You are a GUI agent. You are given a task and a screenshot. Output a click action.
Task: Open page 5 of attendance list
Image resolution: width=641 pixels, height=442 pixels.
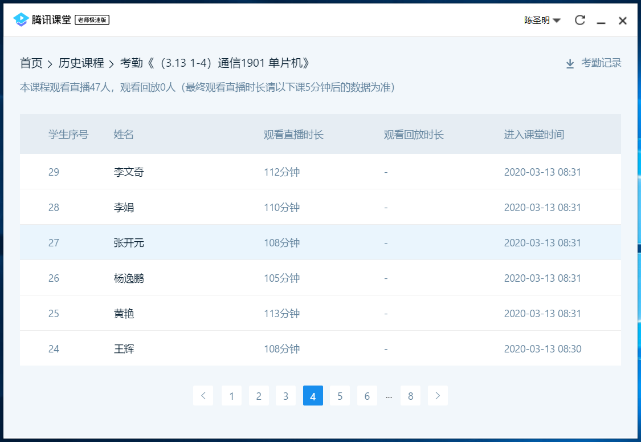(339, 396)
